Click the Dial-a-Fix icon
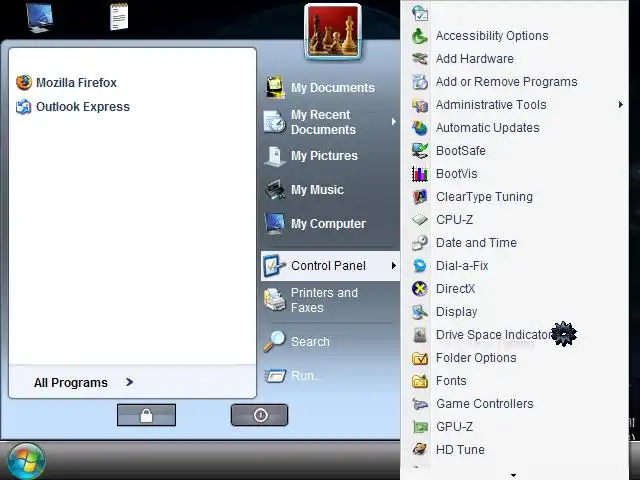 pos(420,266)
